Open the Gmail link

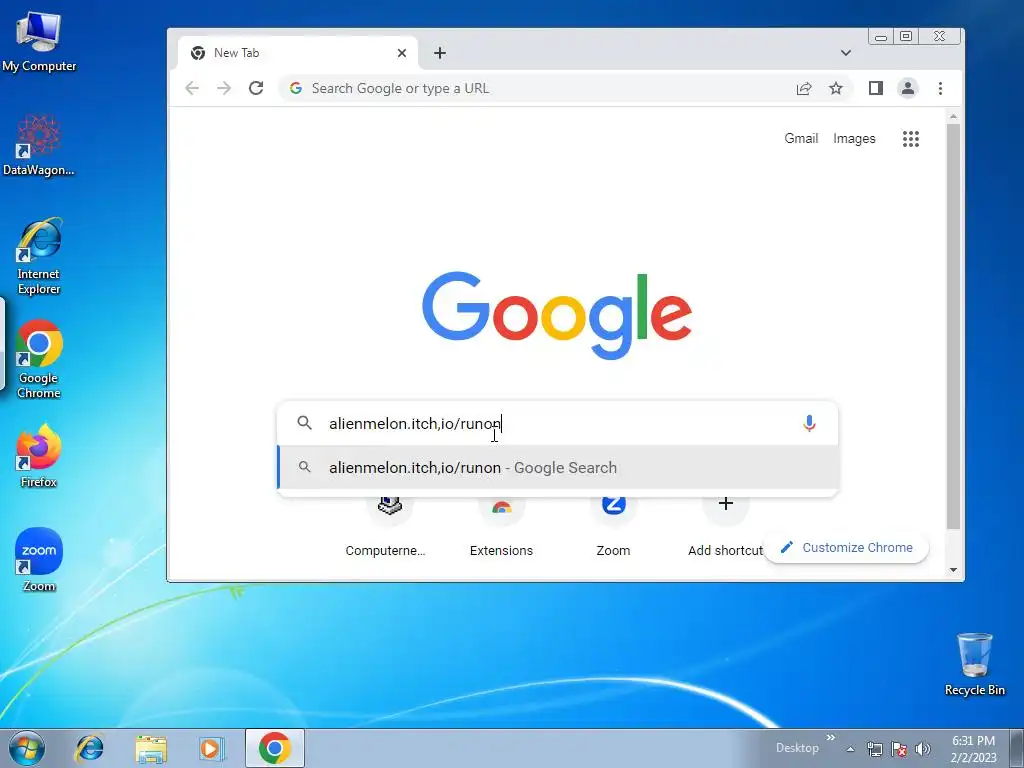(801, 138)
